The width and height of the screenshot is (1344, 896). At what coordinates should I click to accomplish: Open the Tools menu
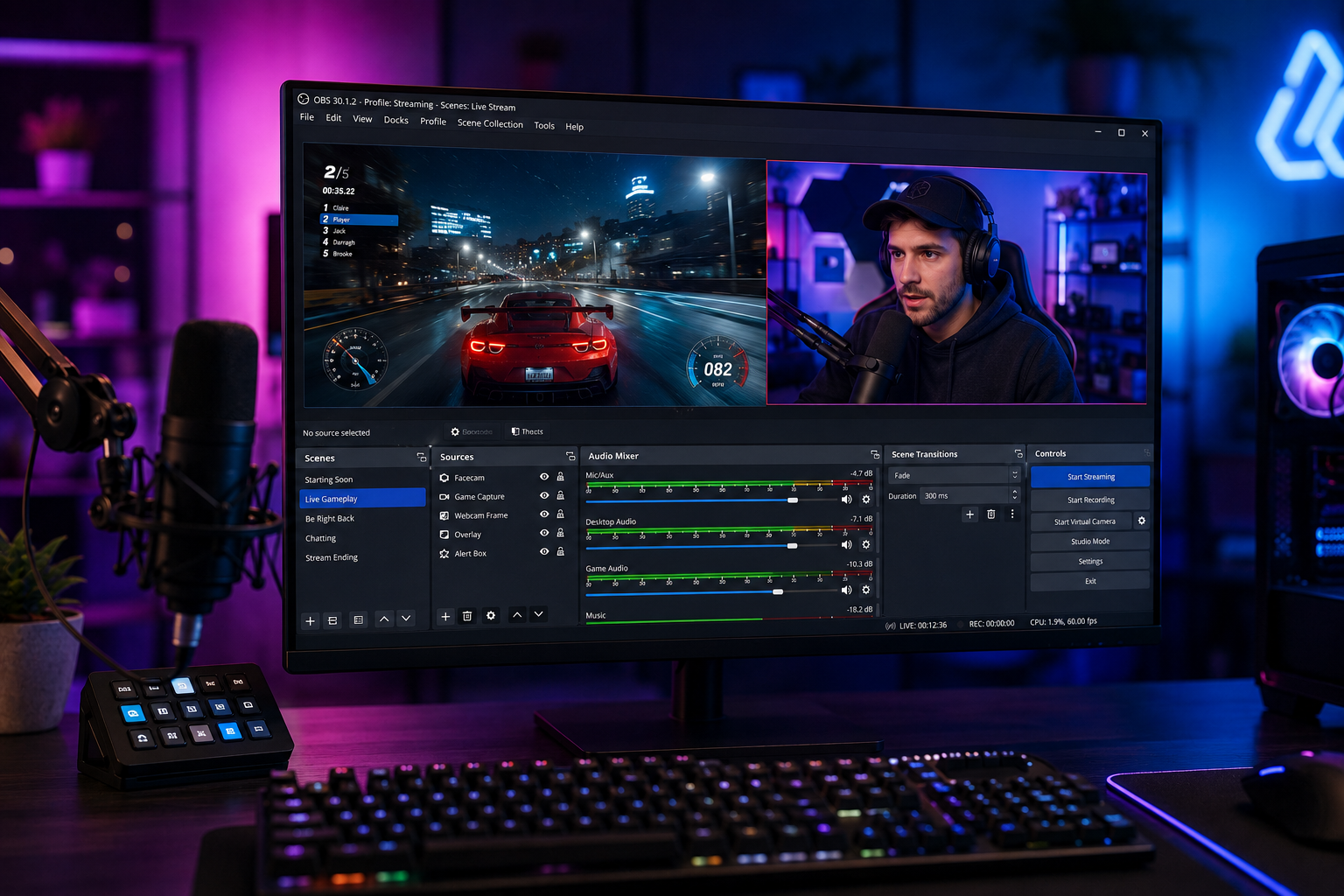pyautogui.click(x=544, y=125)
